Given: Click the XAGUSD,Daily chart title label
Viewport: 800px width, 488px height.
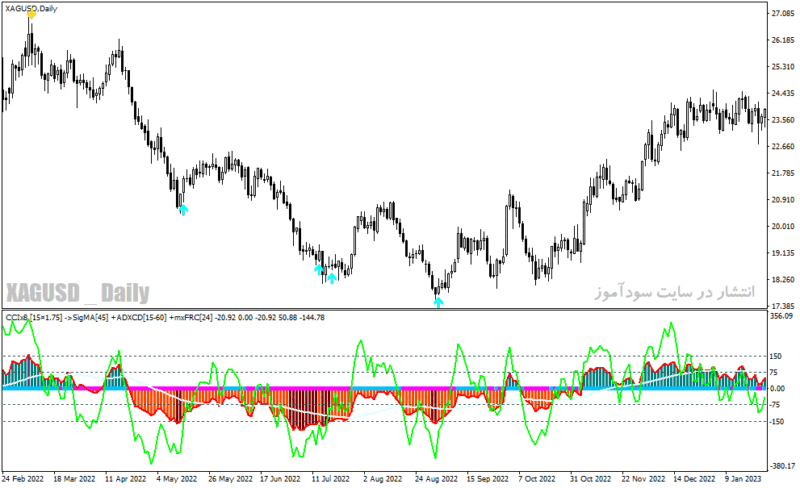Looking at the screenshot, I should point(31,9).
